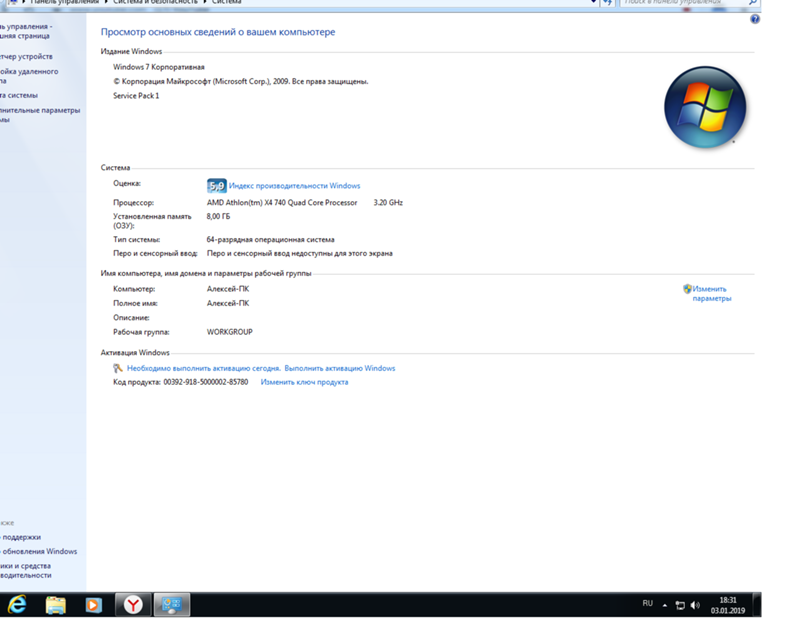Go to Control Panel home page link
Screen dimensions: 800x640
point(26,31)
